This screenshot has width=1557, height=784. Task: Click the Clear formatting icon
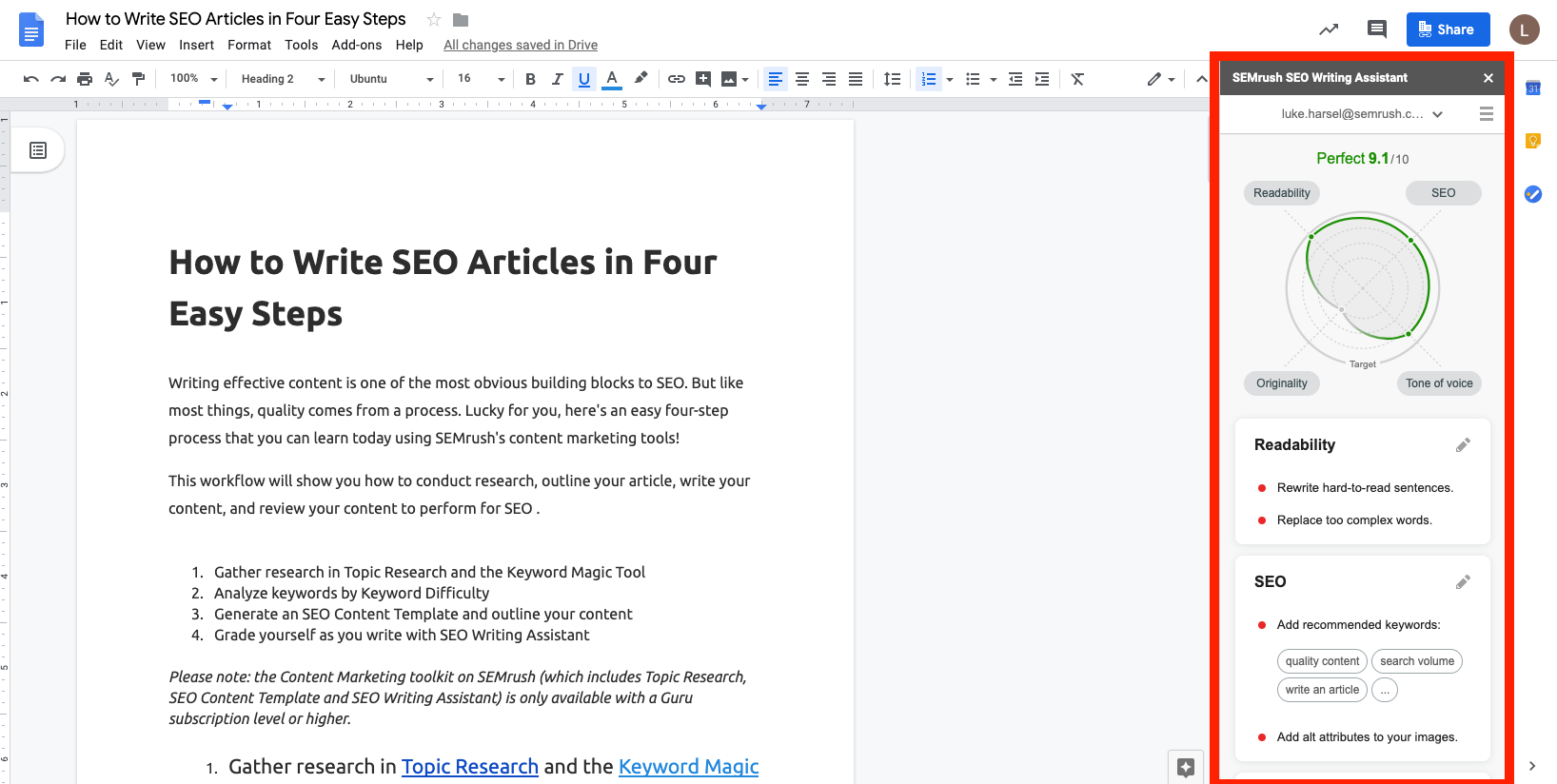[1077, 79]
